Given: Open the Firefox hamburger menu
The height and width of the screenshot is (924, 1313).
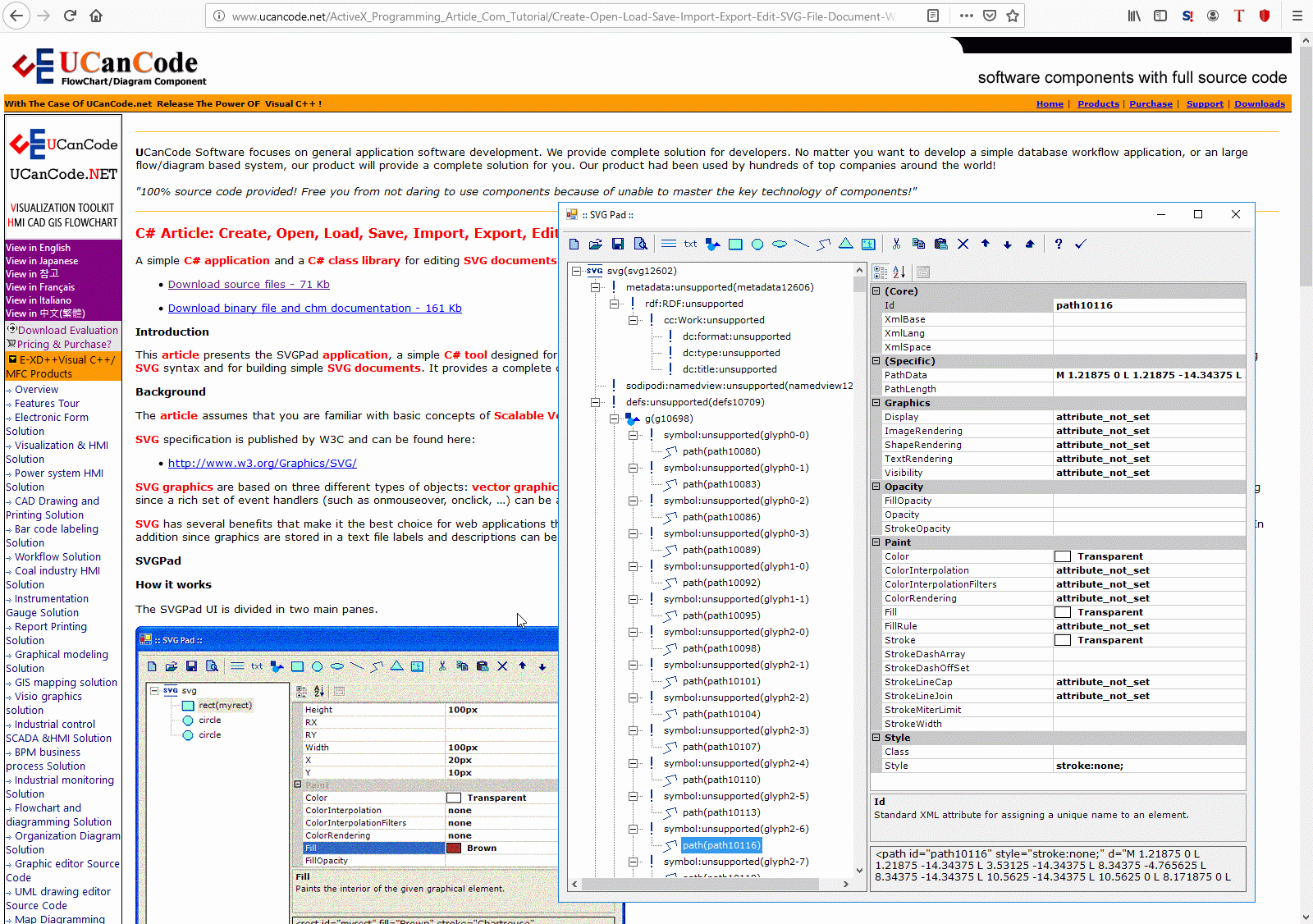Looking at the screenshot, I should 1297,16.
